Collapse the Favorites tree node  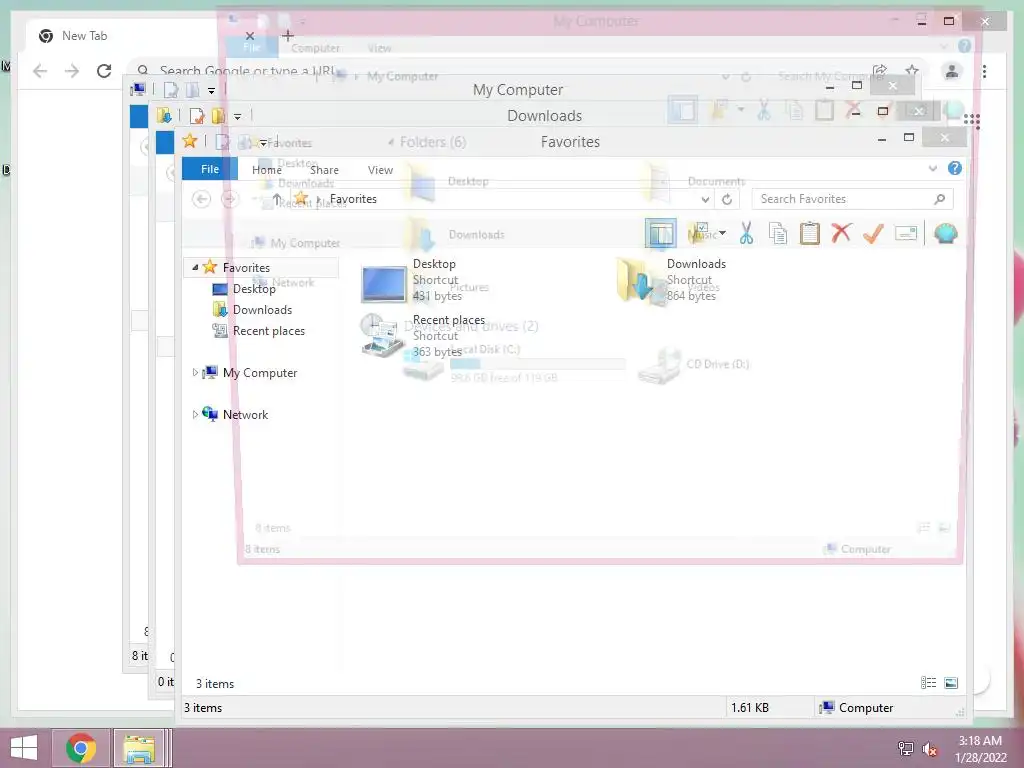pos(195,267)
